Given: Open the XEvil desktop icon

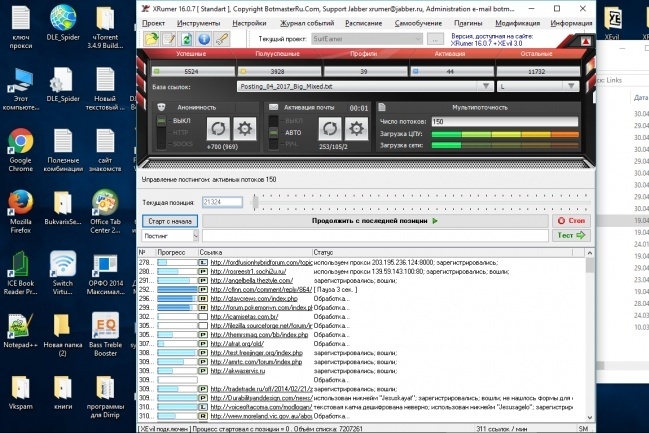Looking at the screenshot, I should (612, 21).
